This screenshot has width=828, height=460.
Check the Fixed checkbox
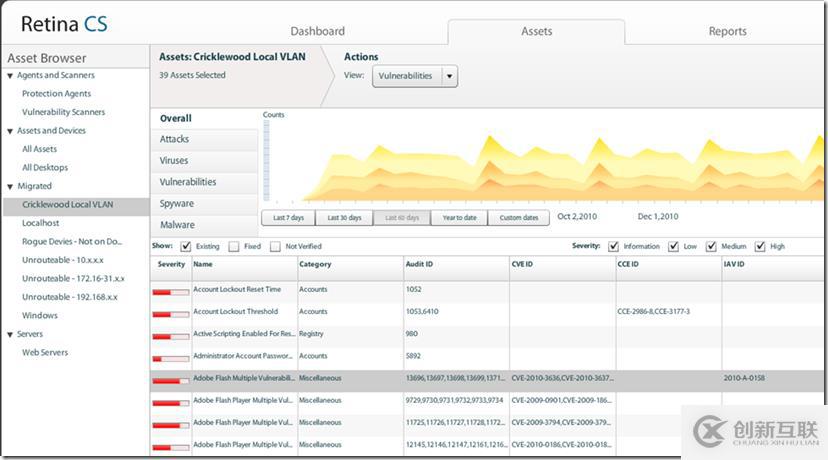234,247
